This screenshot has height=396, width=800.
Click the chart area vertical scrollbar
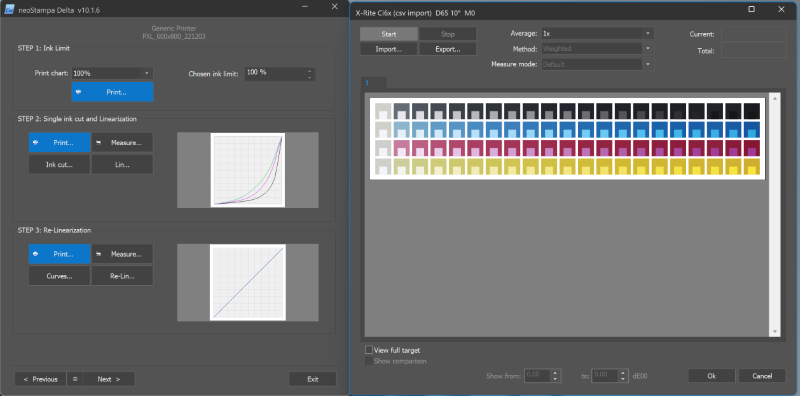click(x=774, y=215)
